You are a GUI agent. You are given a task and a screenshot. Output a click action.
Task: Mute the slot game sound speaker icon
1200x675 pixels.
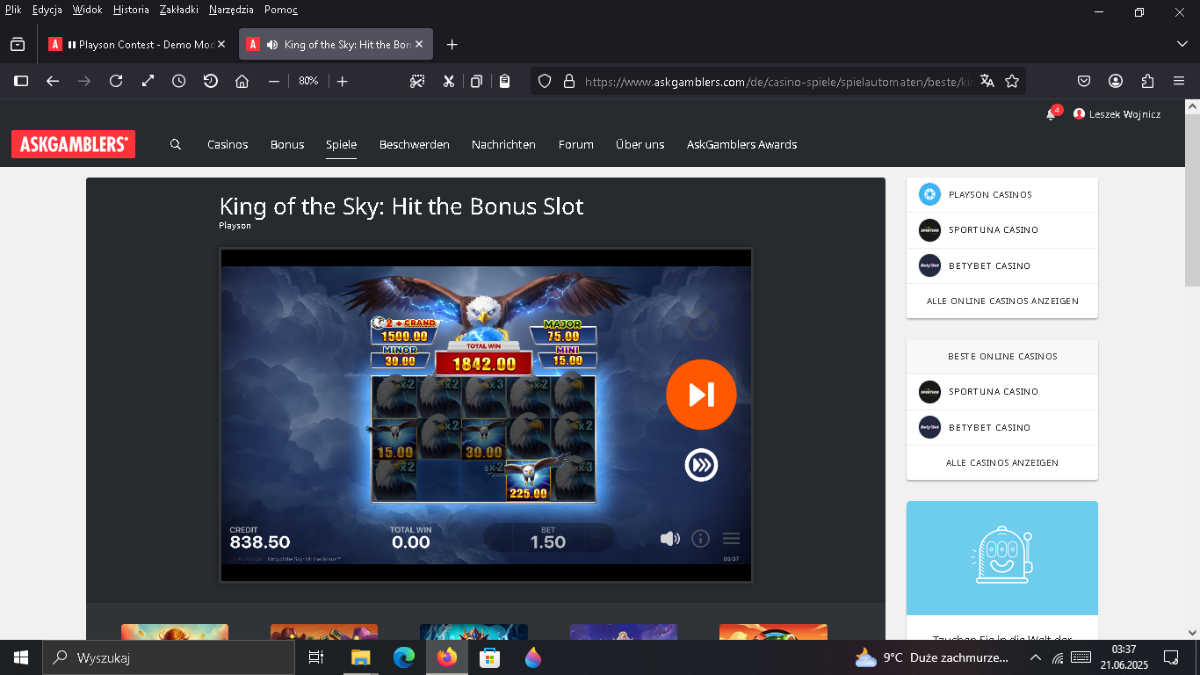669,539
